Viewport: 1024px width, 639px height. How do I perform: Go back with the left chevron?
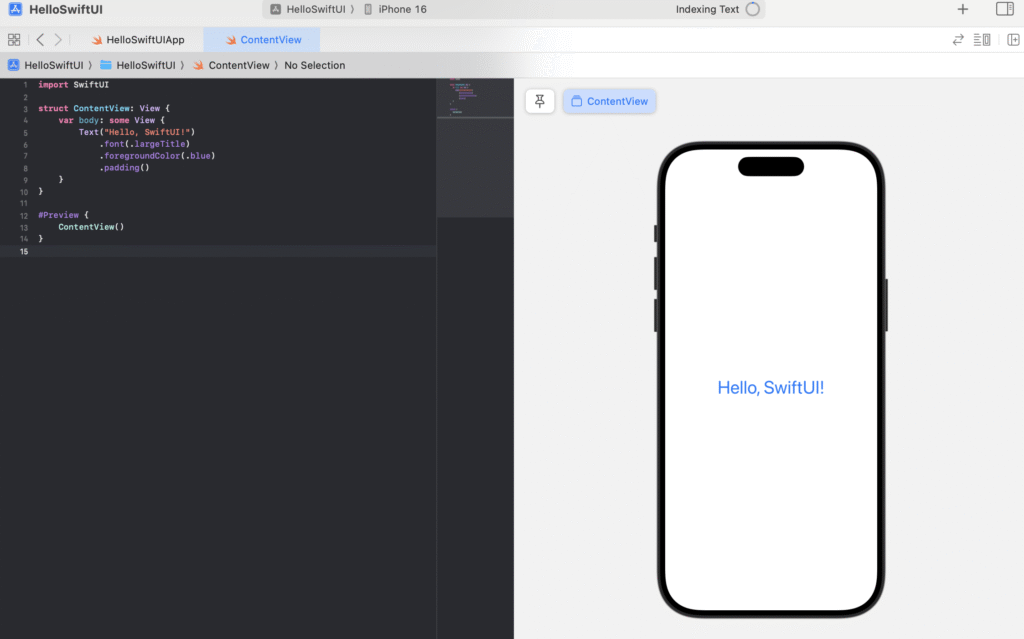point(40,40)
